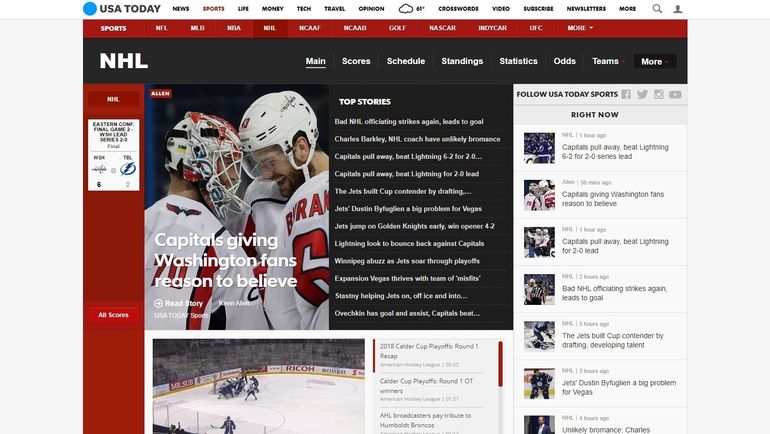Open USA TODAY Sports Facebook icon
This screenshot has height=434, width=770.
click(x=626, y=94)
